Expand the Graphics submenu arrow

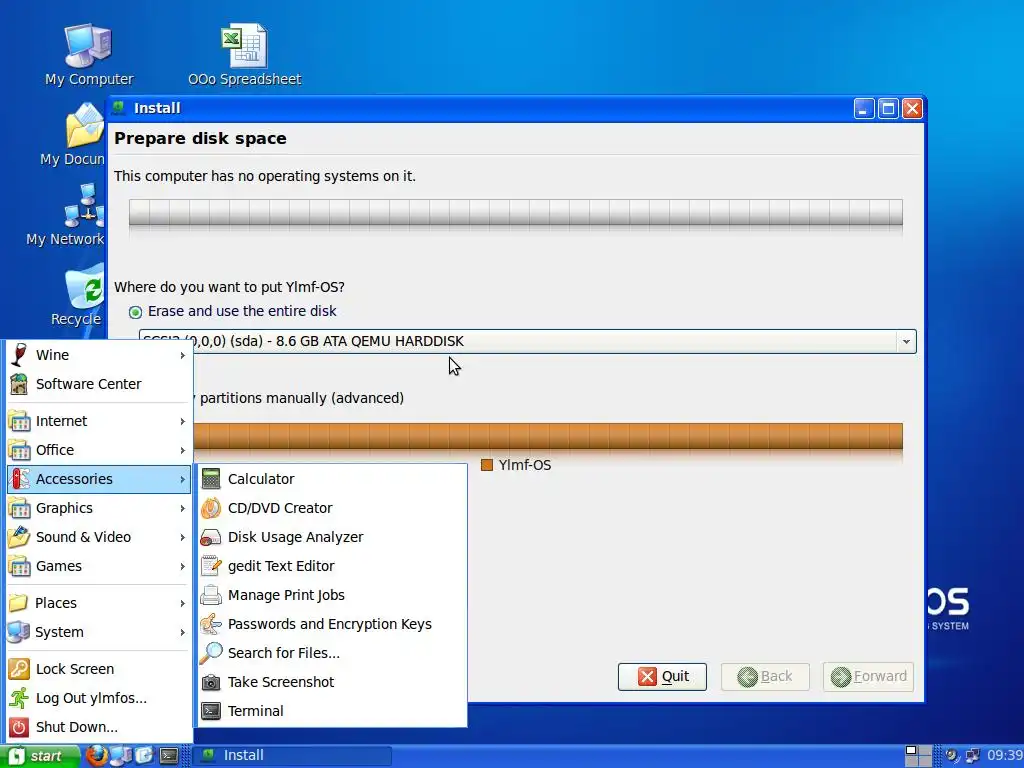point(183,508)
